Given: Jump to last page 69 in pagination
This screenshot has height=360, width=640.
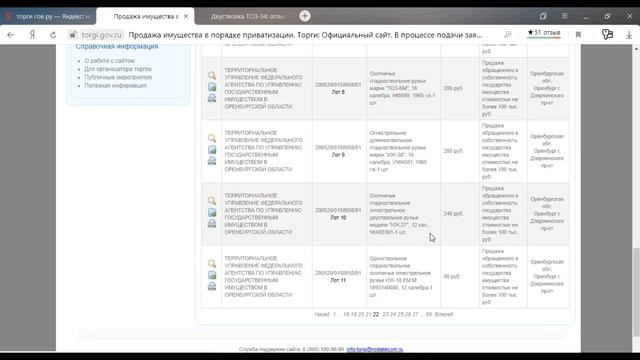Looking at the screenshot, I should (429, 315).
